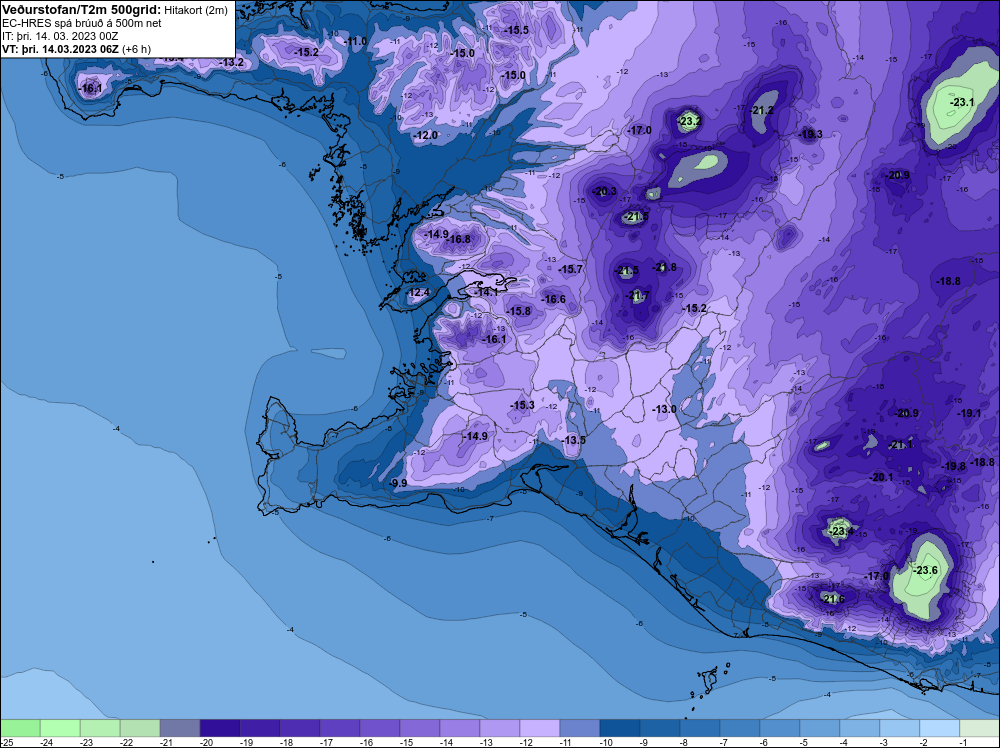1000x748 pixels.
Task: Select the -13.2 temperature label
Action: tap(232, 62)
